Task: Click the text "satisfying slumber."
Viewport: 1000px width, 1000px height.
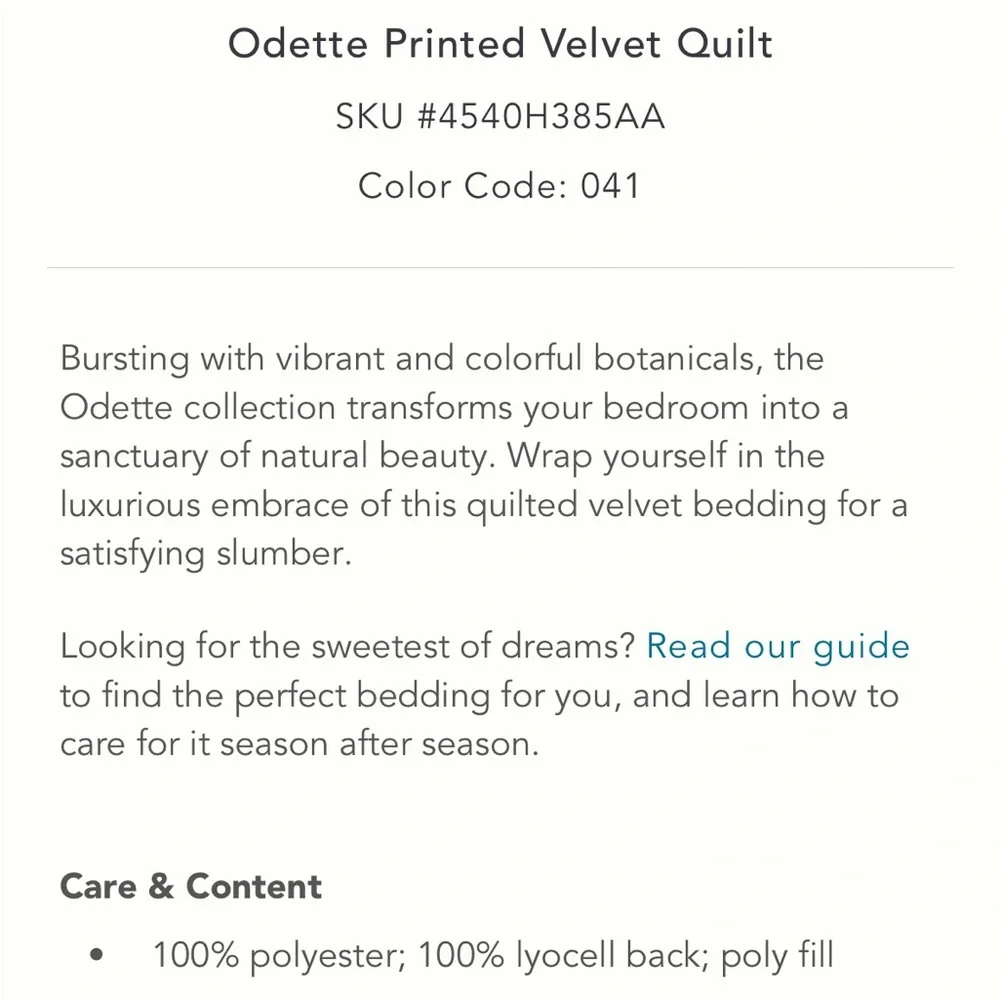Action: (206, 554)
